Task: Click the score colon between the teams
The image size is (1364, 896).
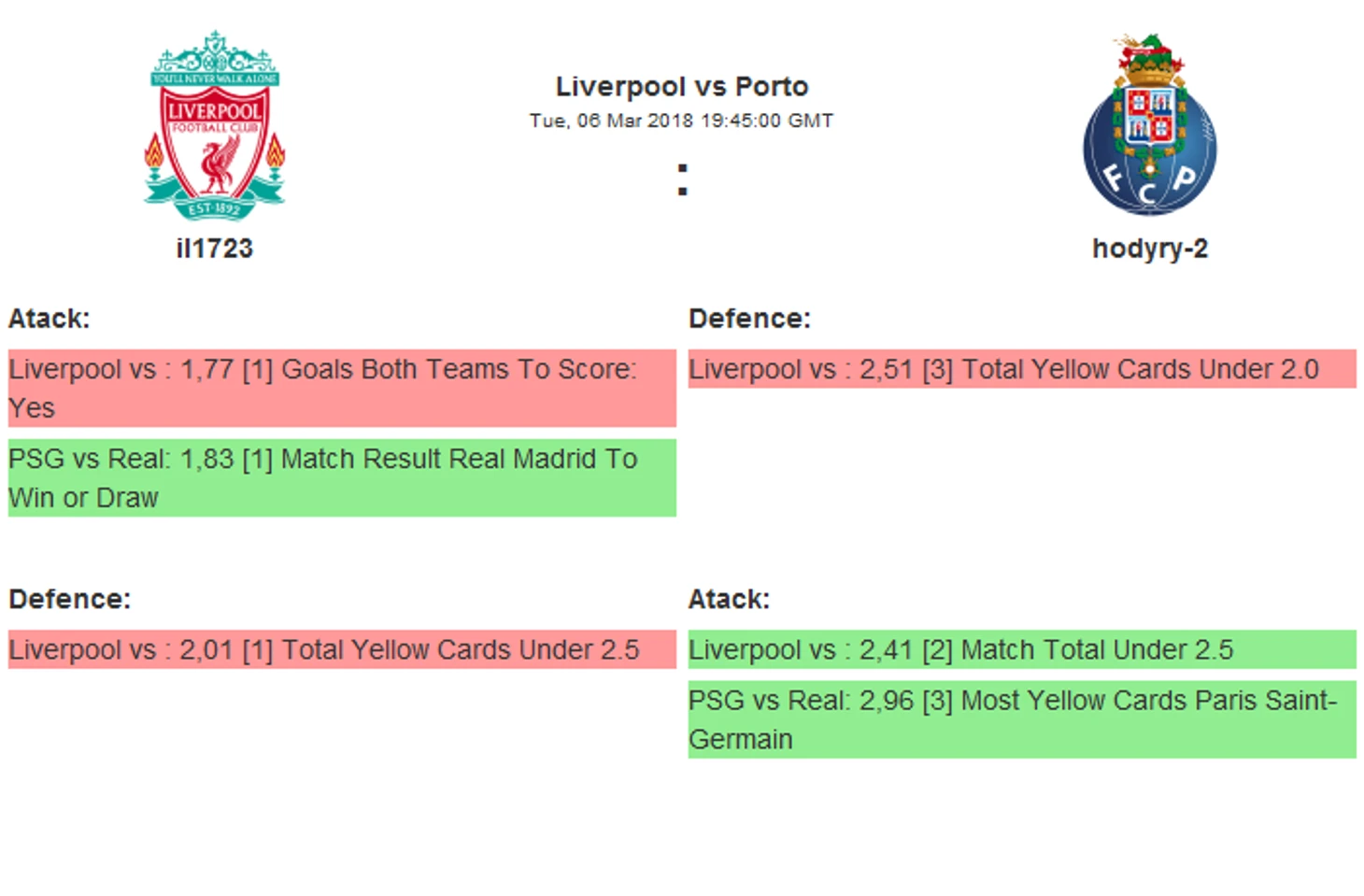Action: click(x=682, y=179)
